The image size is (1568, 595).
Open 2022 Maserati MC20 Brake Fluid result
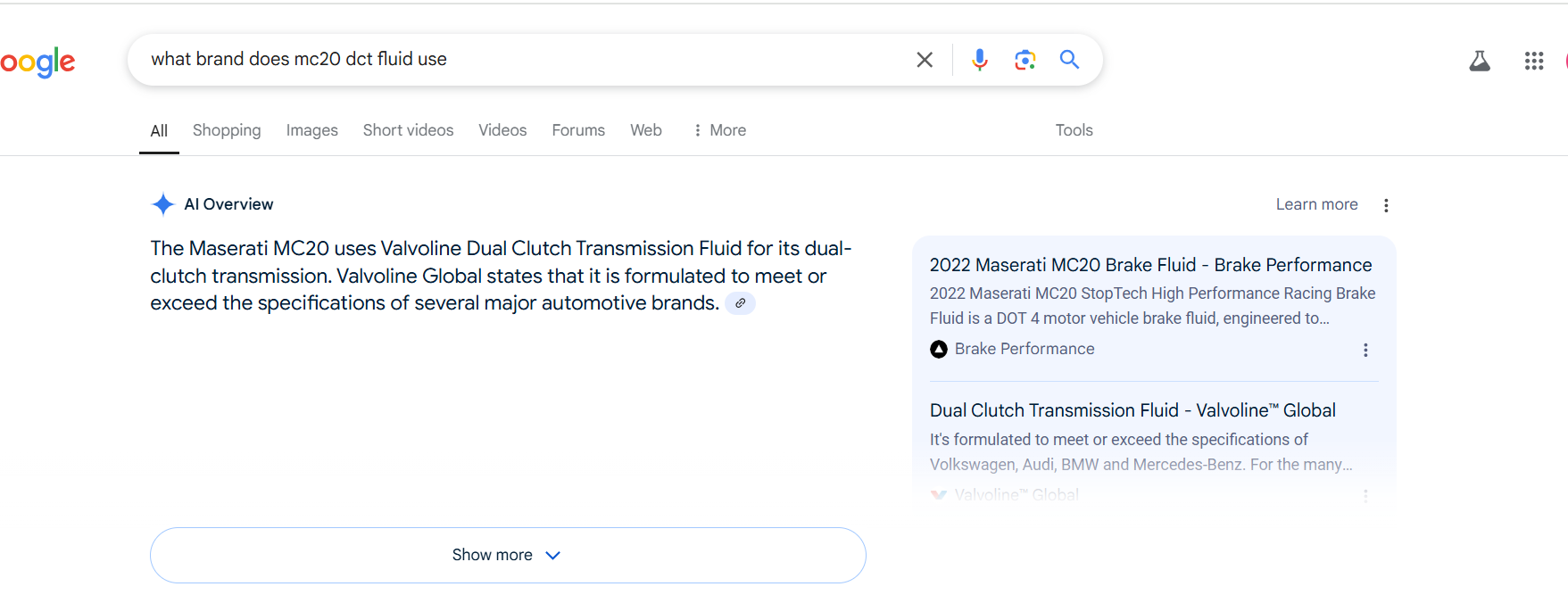[x=1150, y=265]
